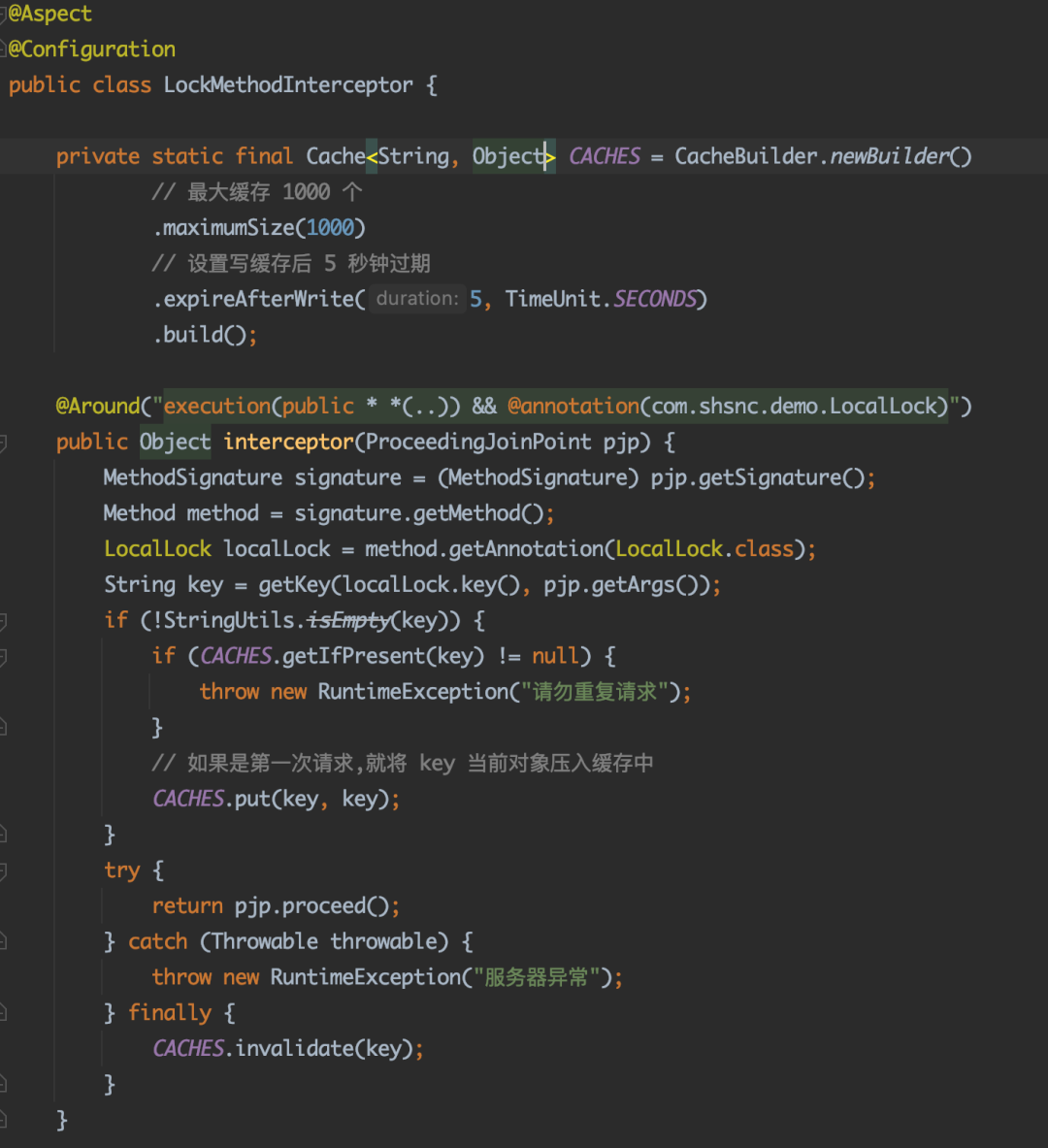The image size is (1048, 1148).
Task: Click the class name LockMethodInterceptor
Action: tap(288, 85)
